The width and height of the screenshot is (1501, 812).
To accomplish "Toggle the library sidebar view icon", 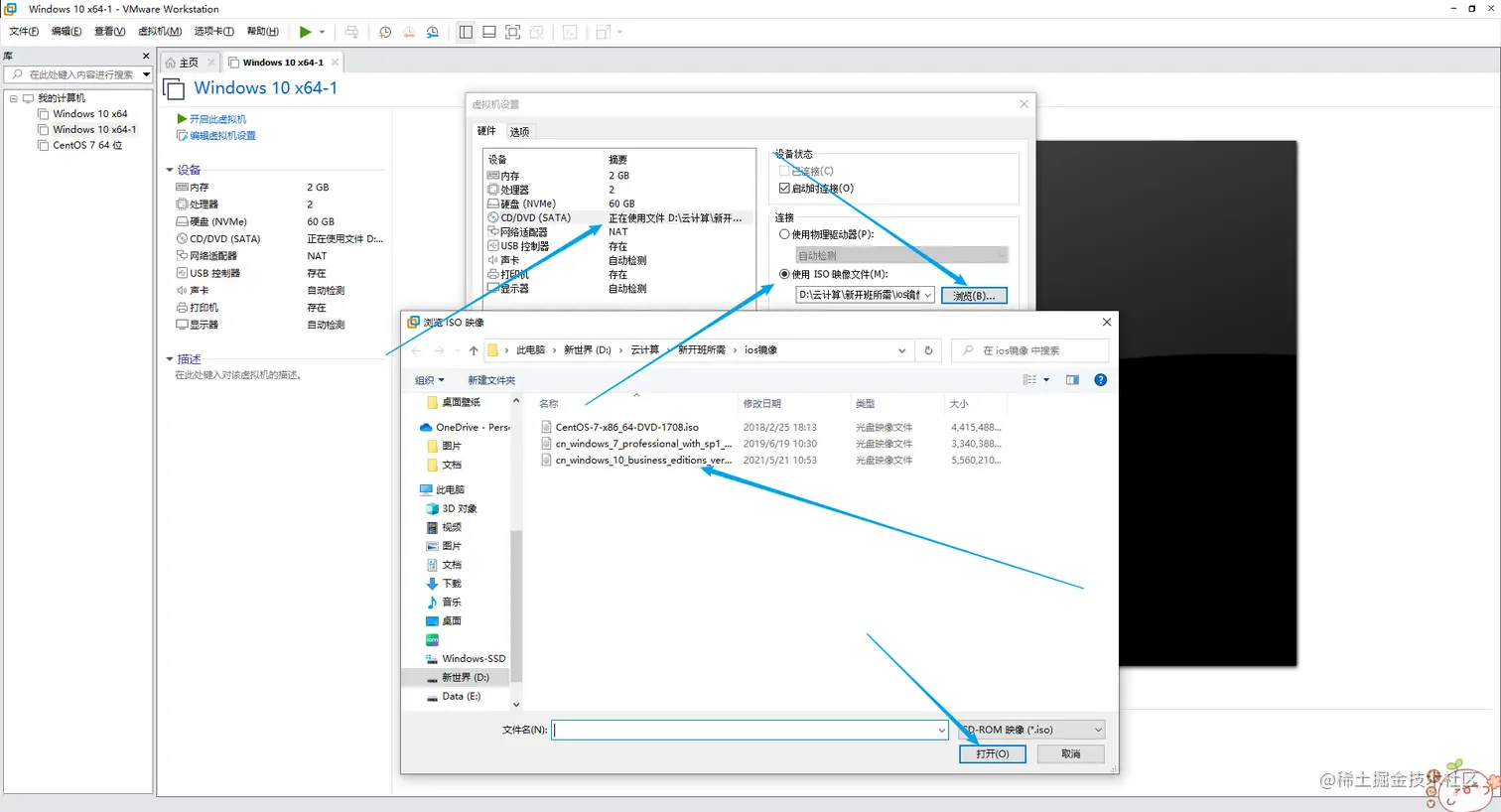I will pyautogui.click(x=466, y=32).
